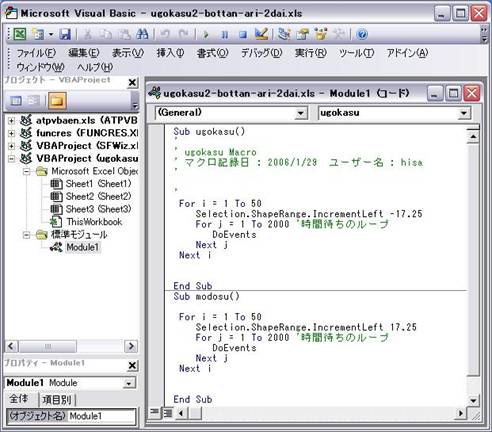Open the 編集(E) menu
Screen dimensions: 492x432
[84, 53]
